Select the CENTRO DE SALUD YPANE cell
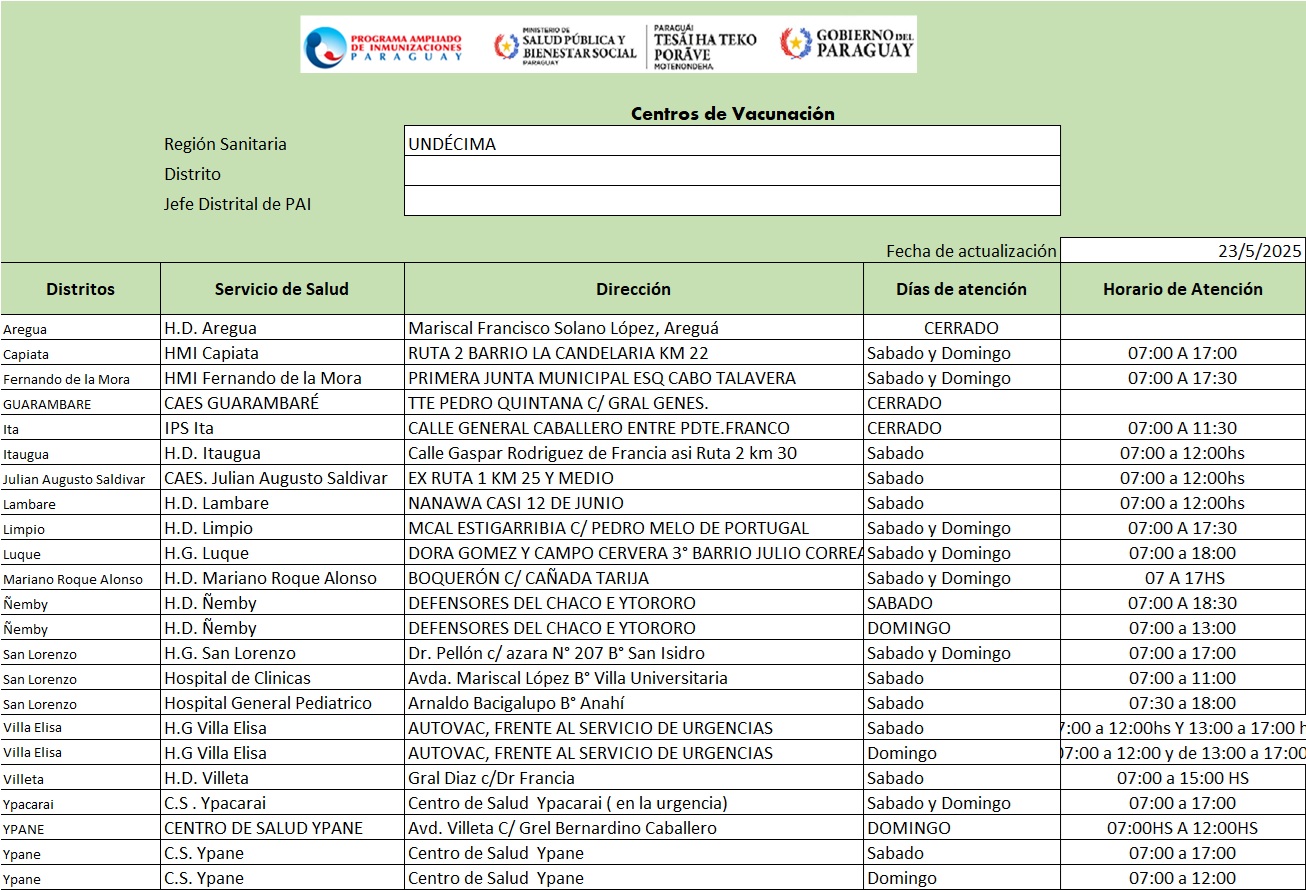Viewport: 1306px width, 890px height. coord(282,828)
